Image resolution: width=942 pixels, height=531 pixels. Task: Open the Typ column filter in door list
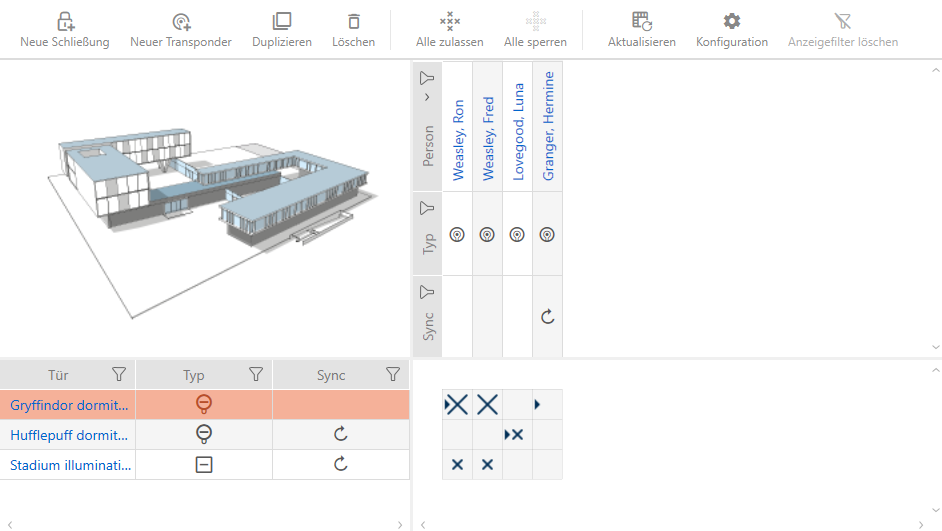click(256, 375)
